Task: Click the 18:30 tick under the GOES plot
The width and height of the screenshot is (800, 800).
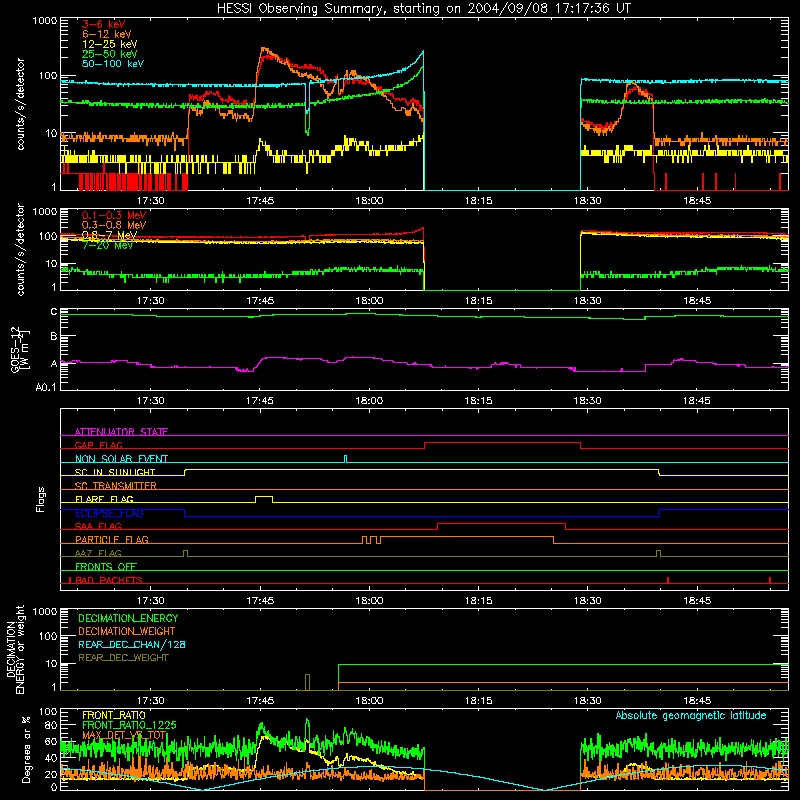Action: [588, 401]
